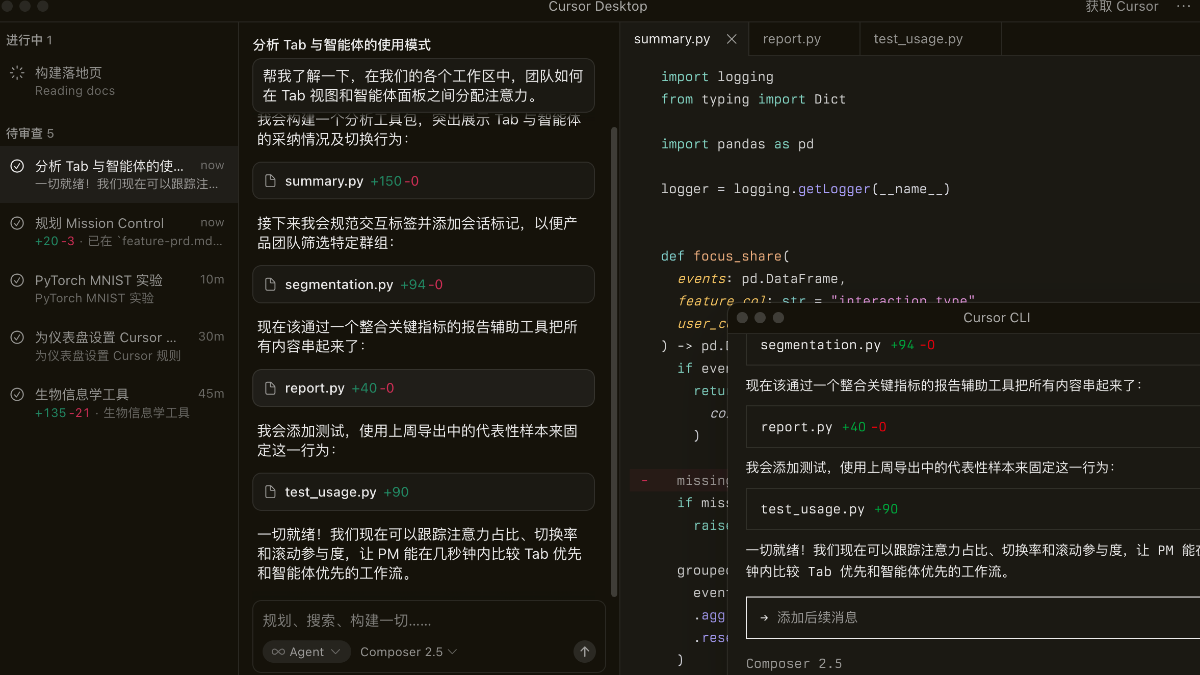Viewport: 1200px width, 675px height.
Task: Click file icon on segmentation.py card
Action: tap(270, 284)
